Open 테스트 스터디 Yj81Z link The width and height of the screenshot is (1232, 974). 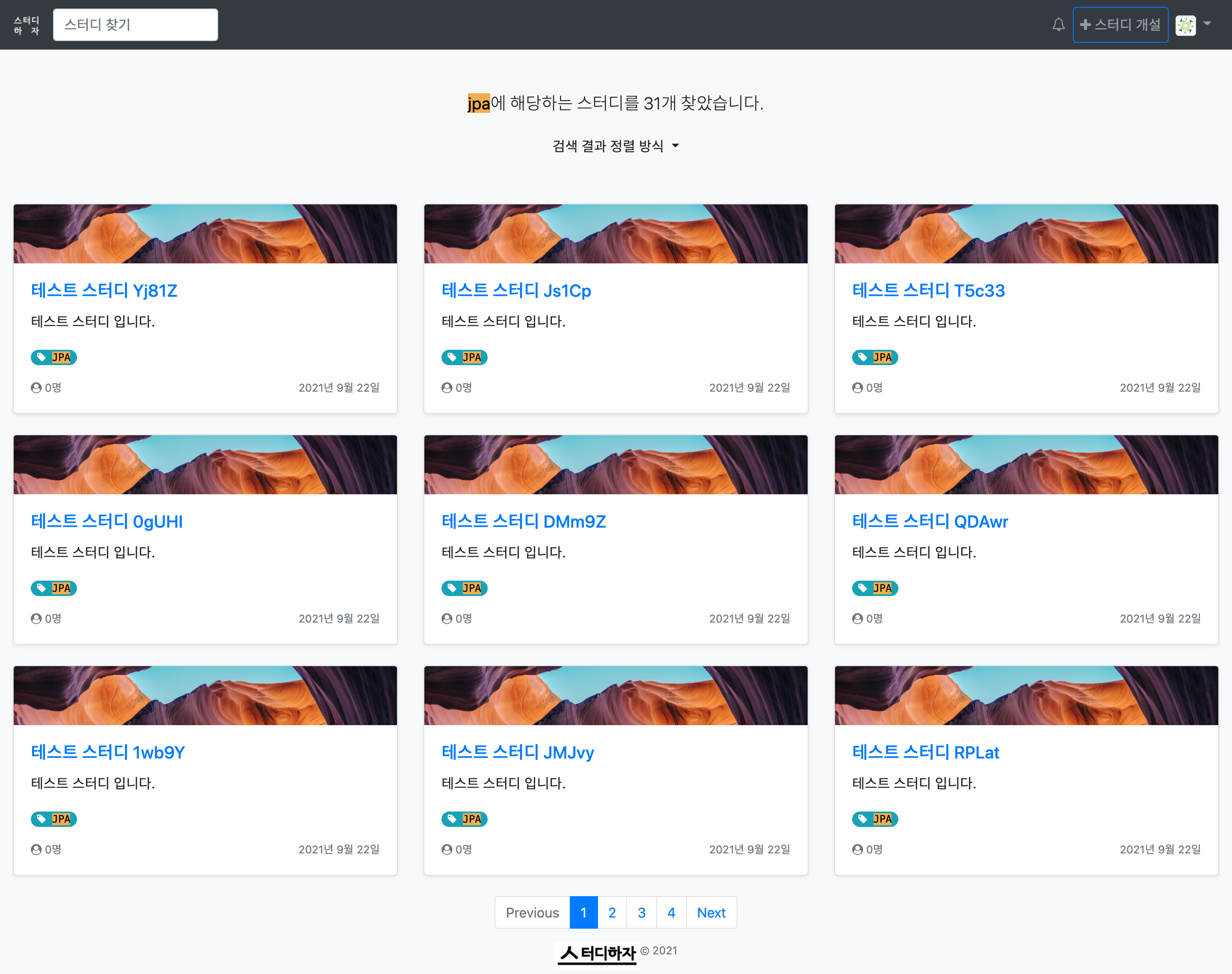coord(104,290)
